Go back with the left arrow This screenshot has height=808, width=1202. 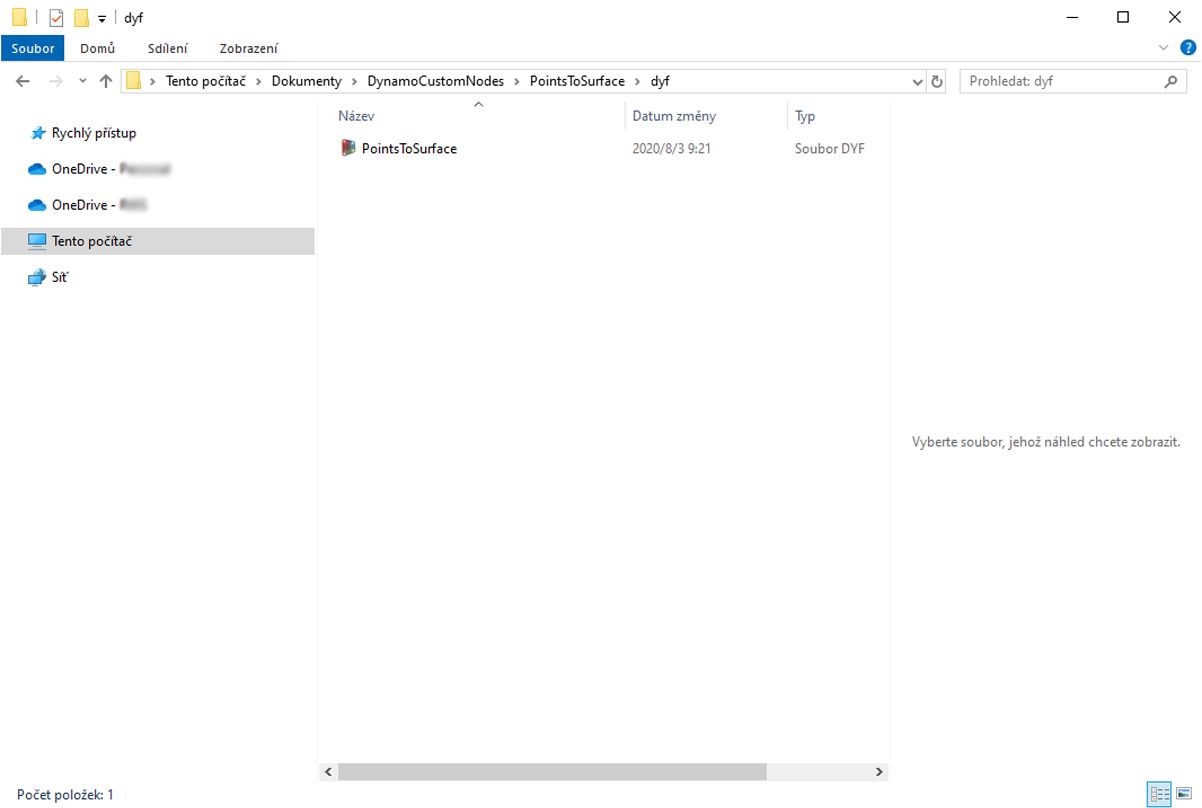click(24, 82)
